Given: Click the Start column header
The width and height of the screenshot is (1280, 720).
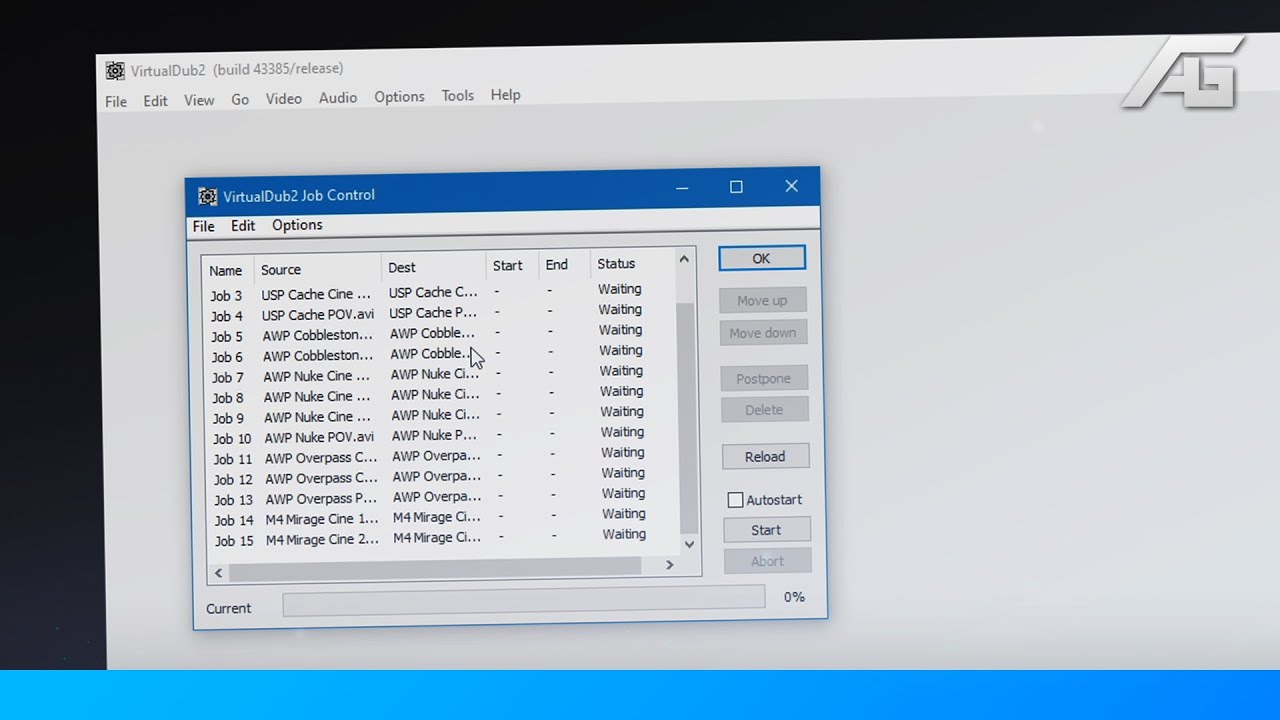Looking at the screenshot, I should point(512,265).
